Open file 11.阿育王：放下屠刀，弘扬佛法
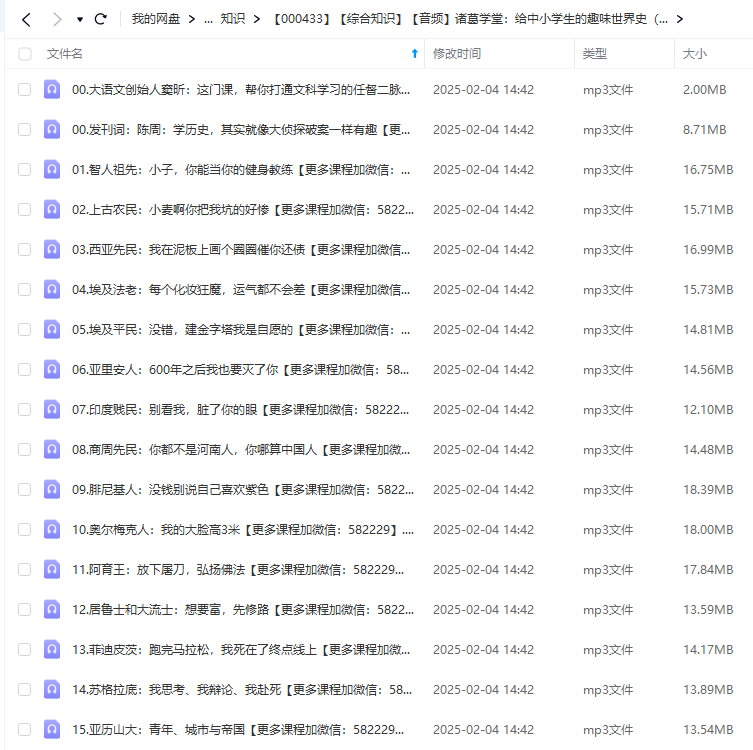 point(238,569)
